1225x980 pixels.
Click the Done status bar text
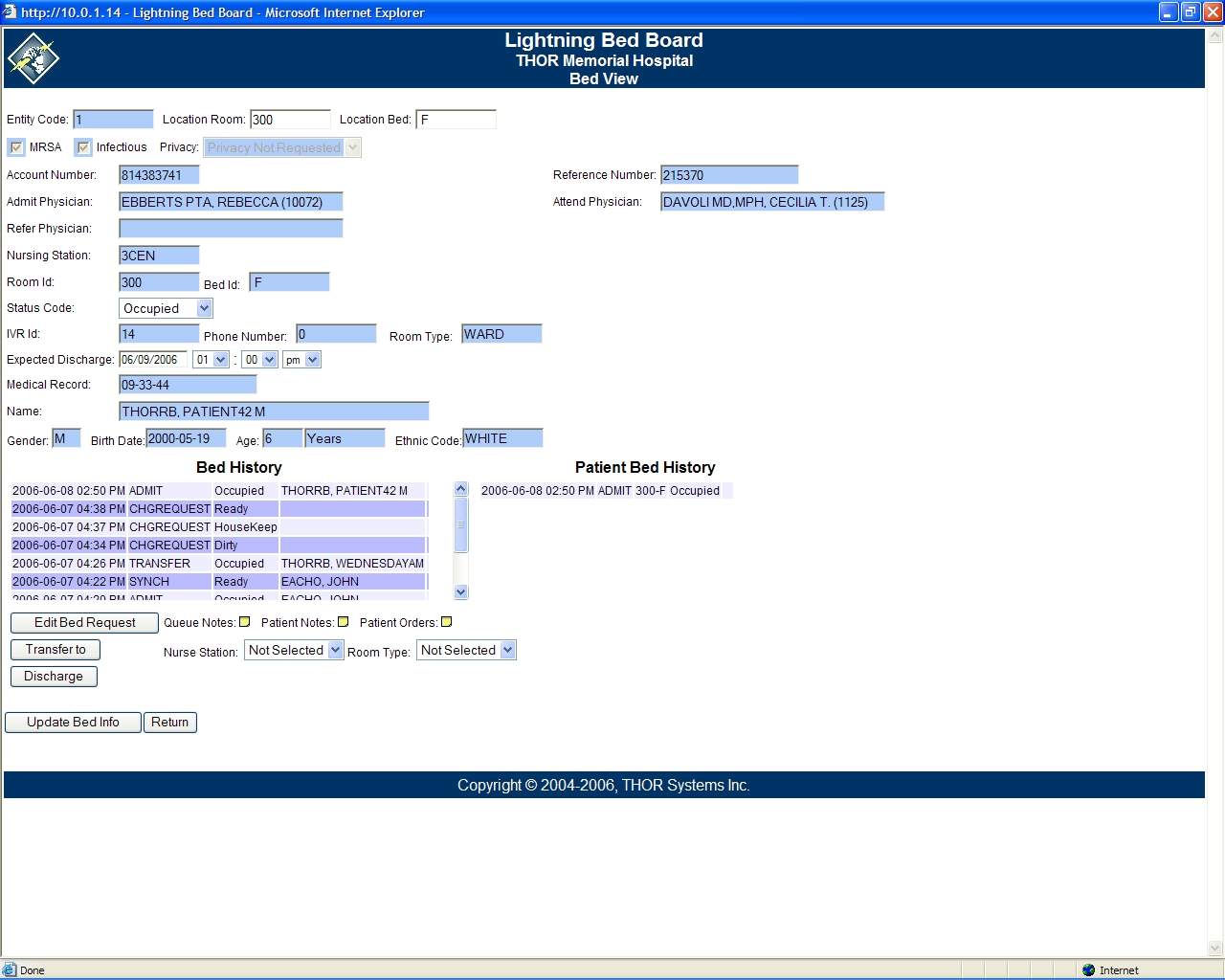click(x=33, y=970)
